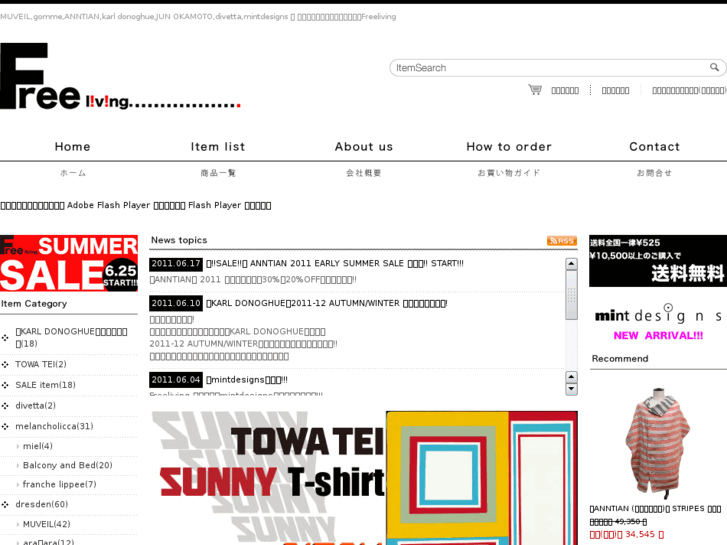Image resolution: width=727 pixels, height=545 pixels.
Task: Open the dresden(60) category
Action: pyautogui.click(x=41, y=504)
